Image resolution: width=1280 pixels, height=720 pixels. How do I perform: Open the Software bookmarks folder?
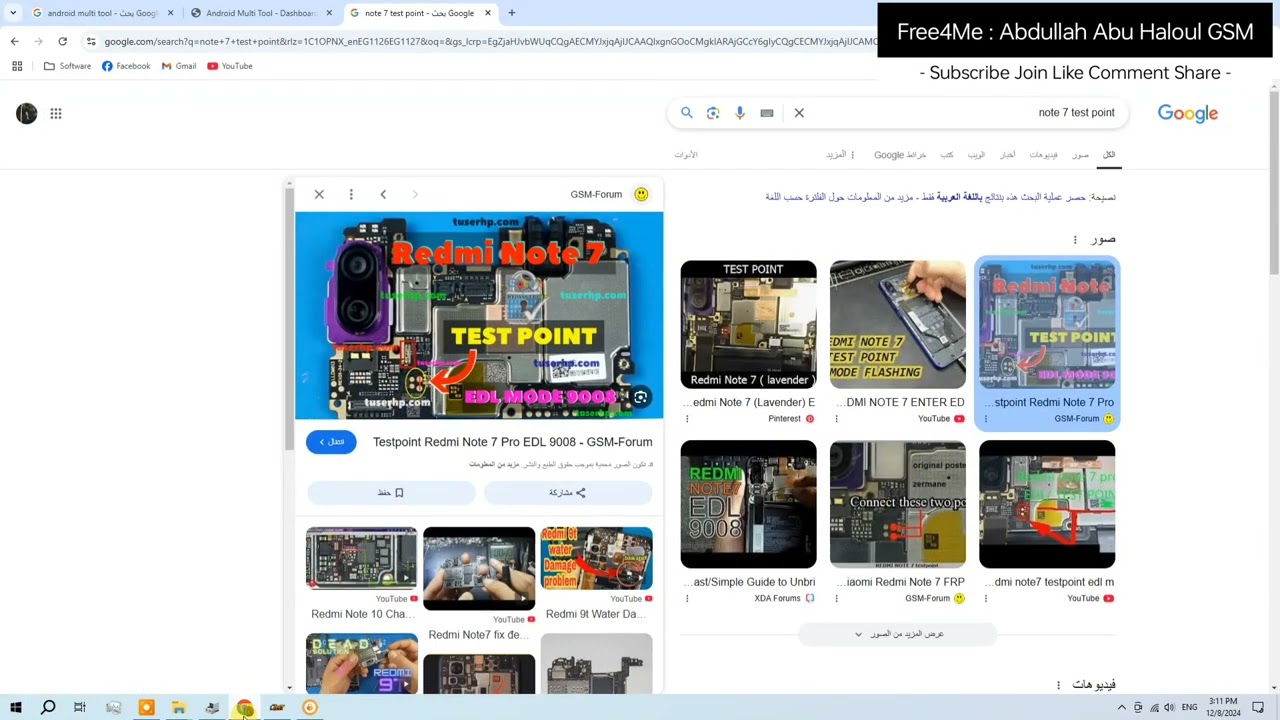click(x=67, y=66)
